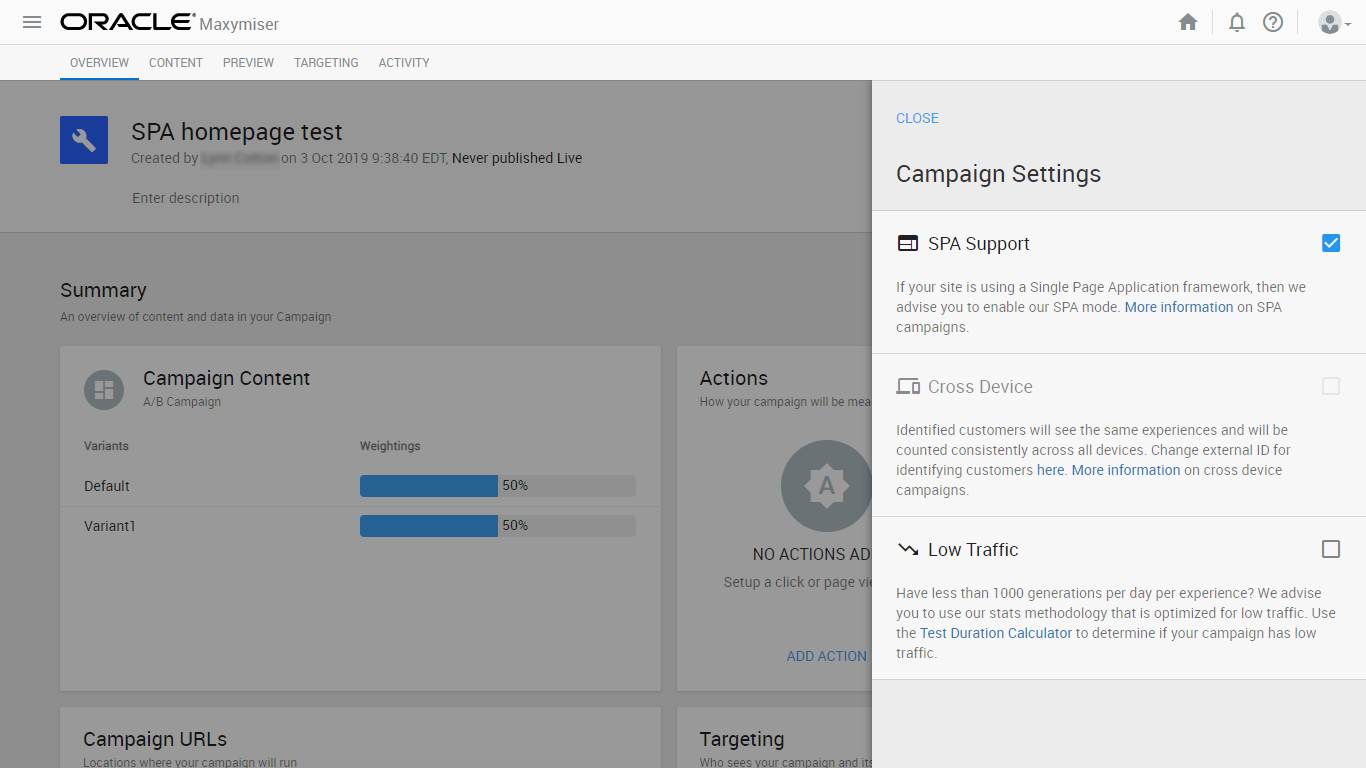
Task: Toggle the Cross Device checkbox
Action: coord(1331,386)
